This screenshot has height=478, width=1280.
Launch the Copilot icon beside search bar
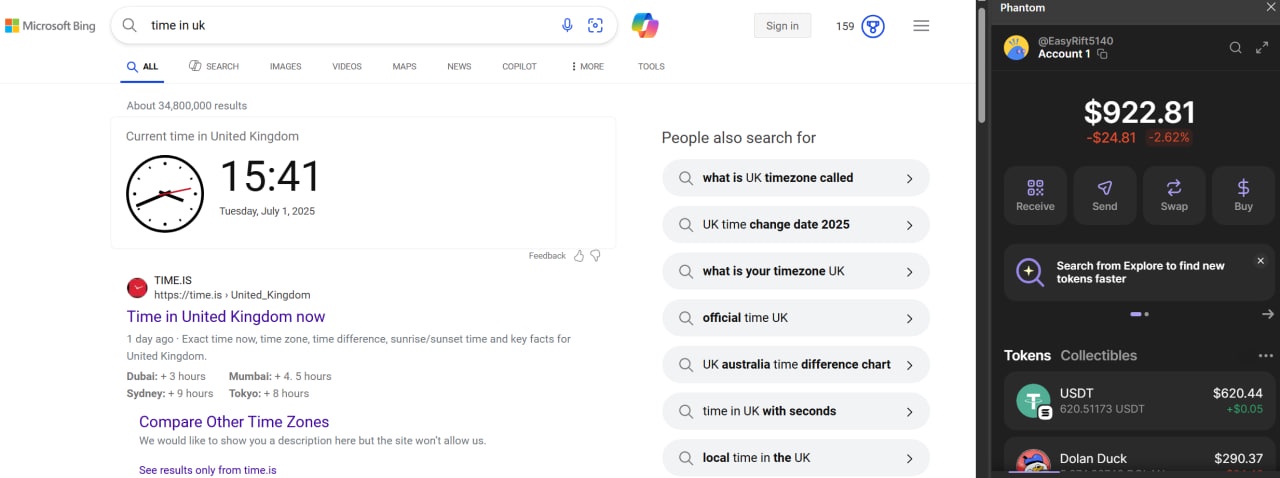(x=645, y=26)
